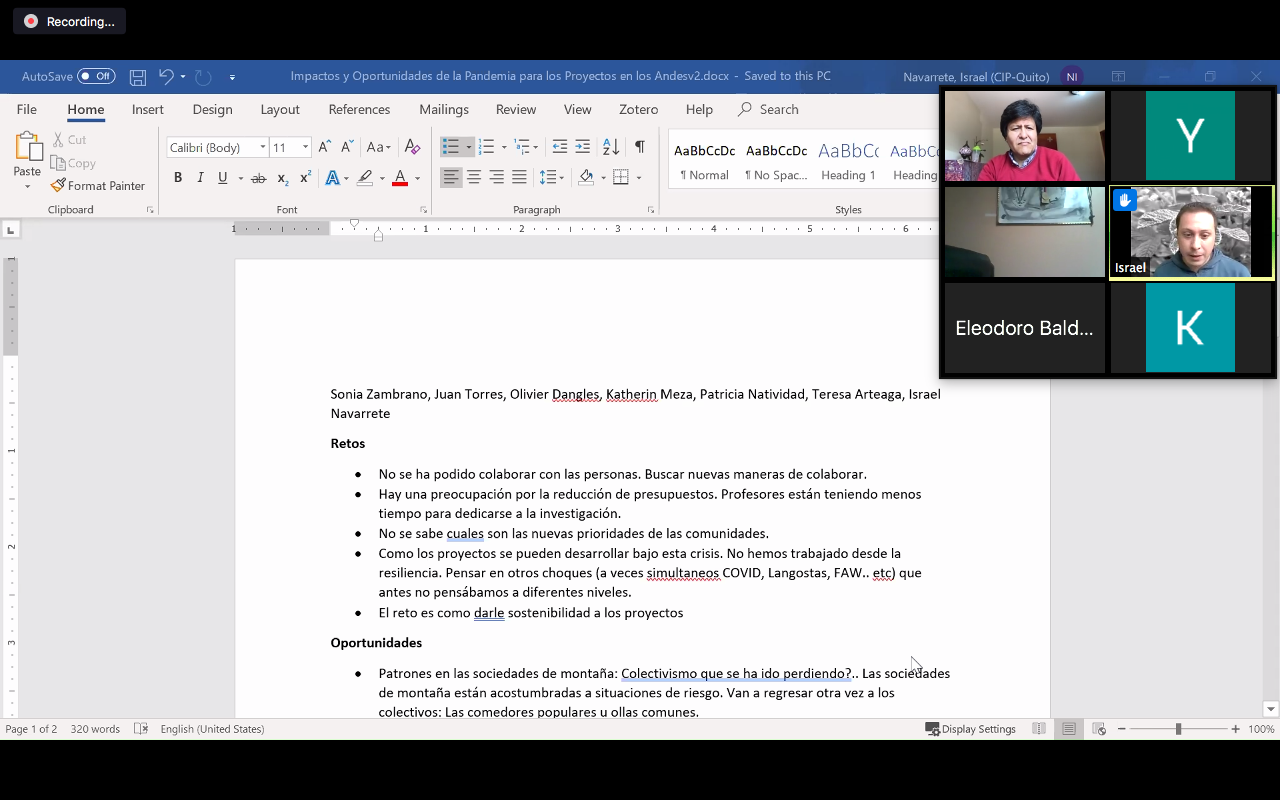Clear all formatting from selection
Viewport: 1280px width, 800px height.
point(412,147)
